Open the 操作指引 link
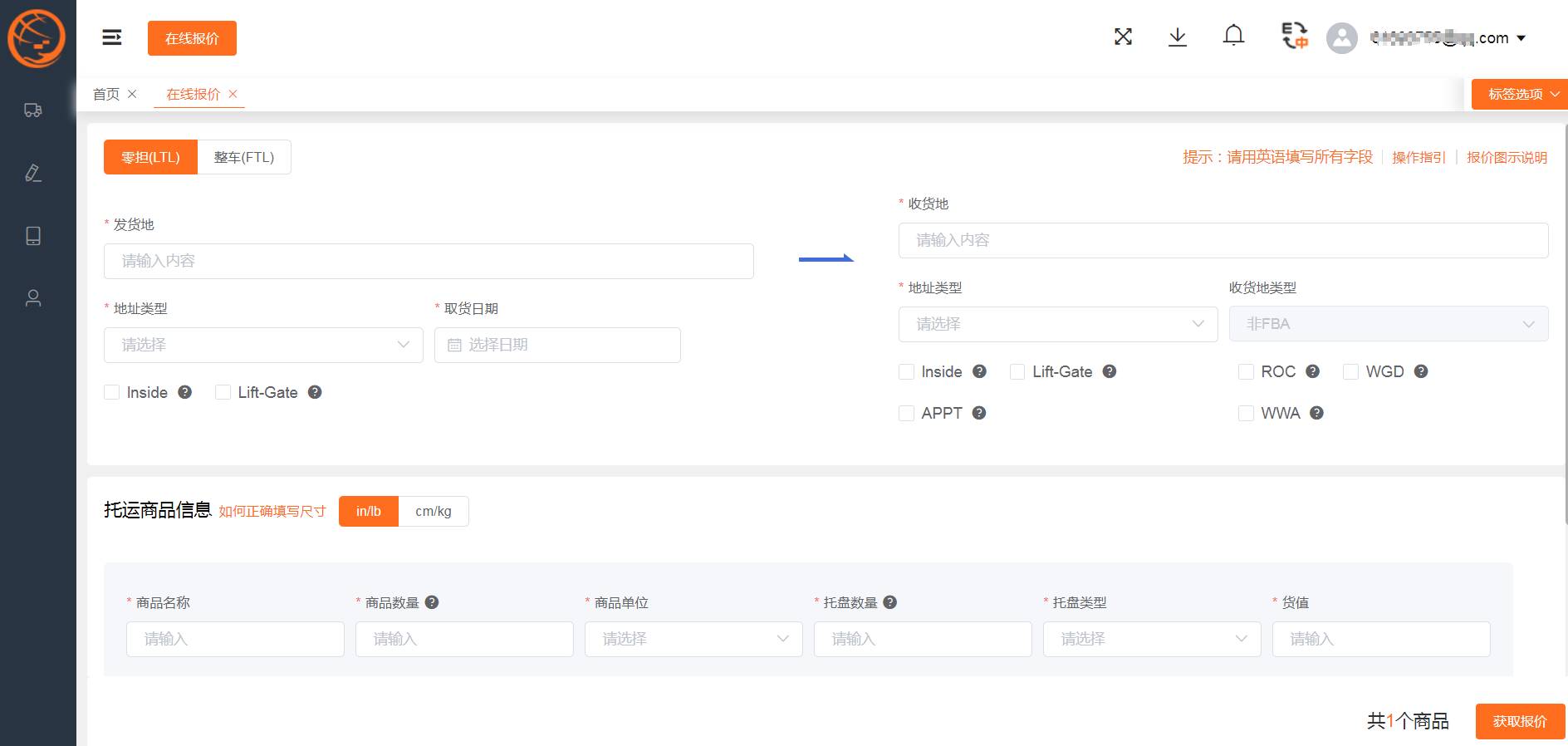The height and width of the screenshot is (746, 1568). point(1419,157)
